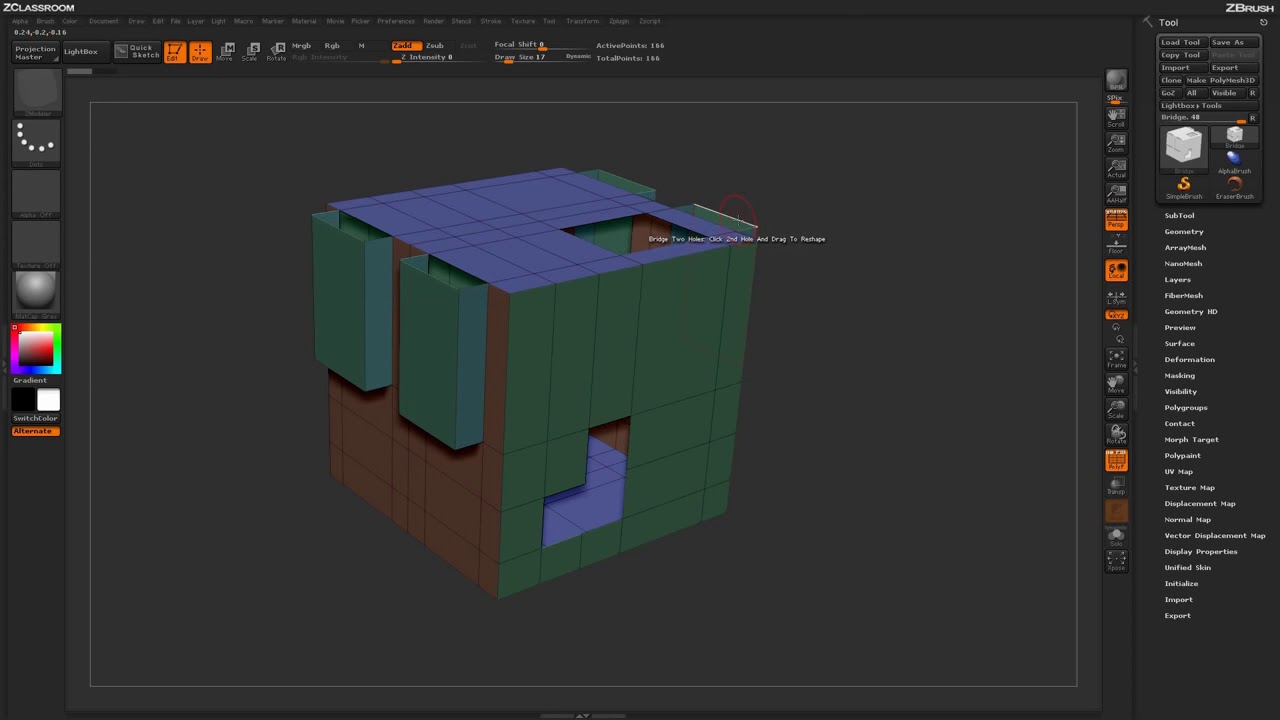Toggle Local transformations
Viewport: 1280px width, 720px height.
1116,271
